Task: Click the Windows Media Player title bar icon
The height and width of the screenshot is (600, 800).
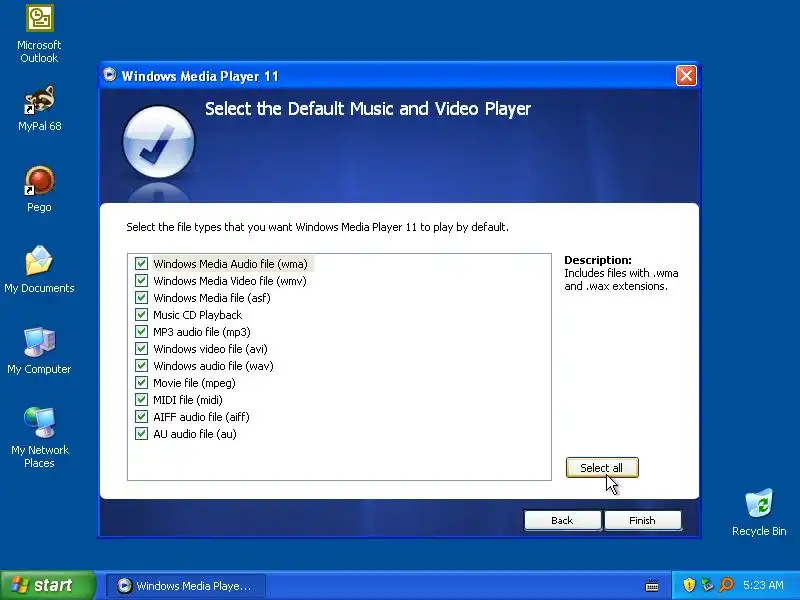Action: (109, 75)
